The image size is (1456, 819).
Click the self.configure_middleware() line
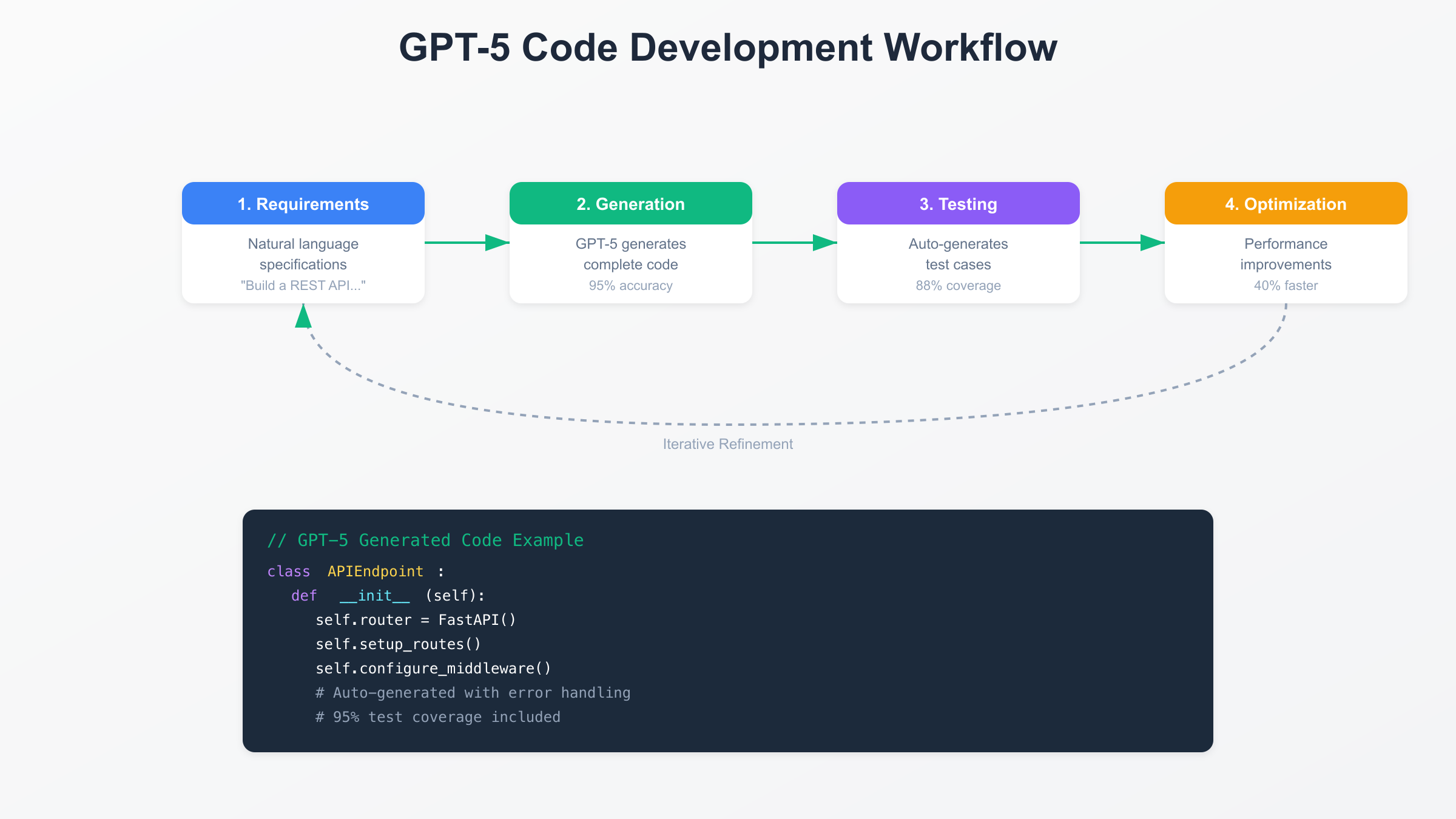pyautogui.click(x=433, y=669)
